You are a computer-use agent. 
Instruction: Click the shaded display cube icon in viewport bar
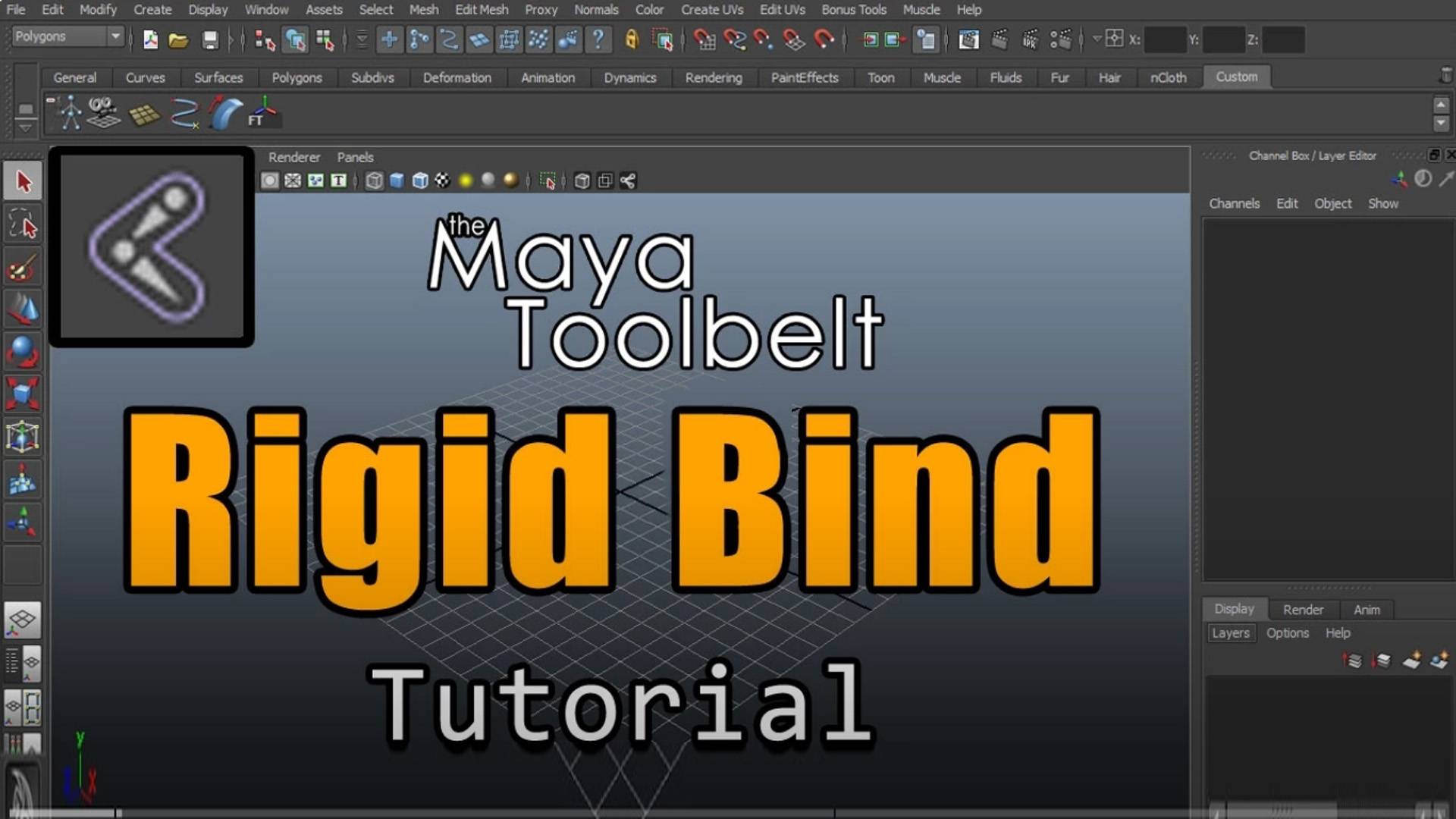tap(396, 180)
